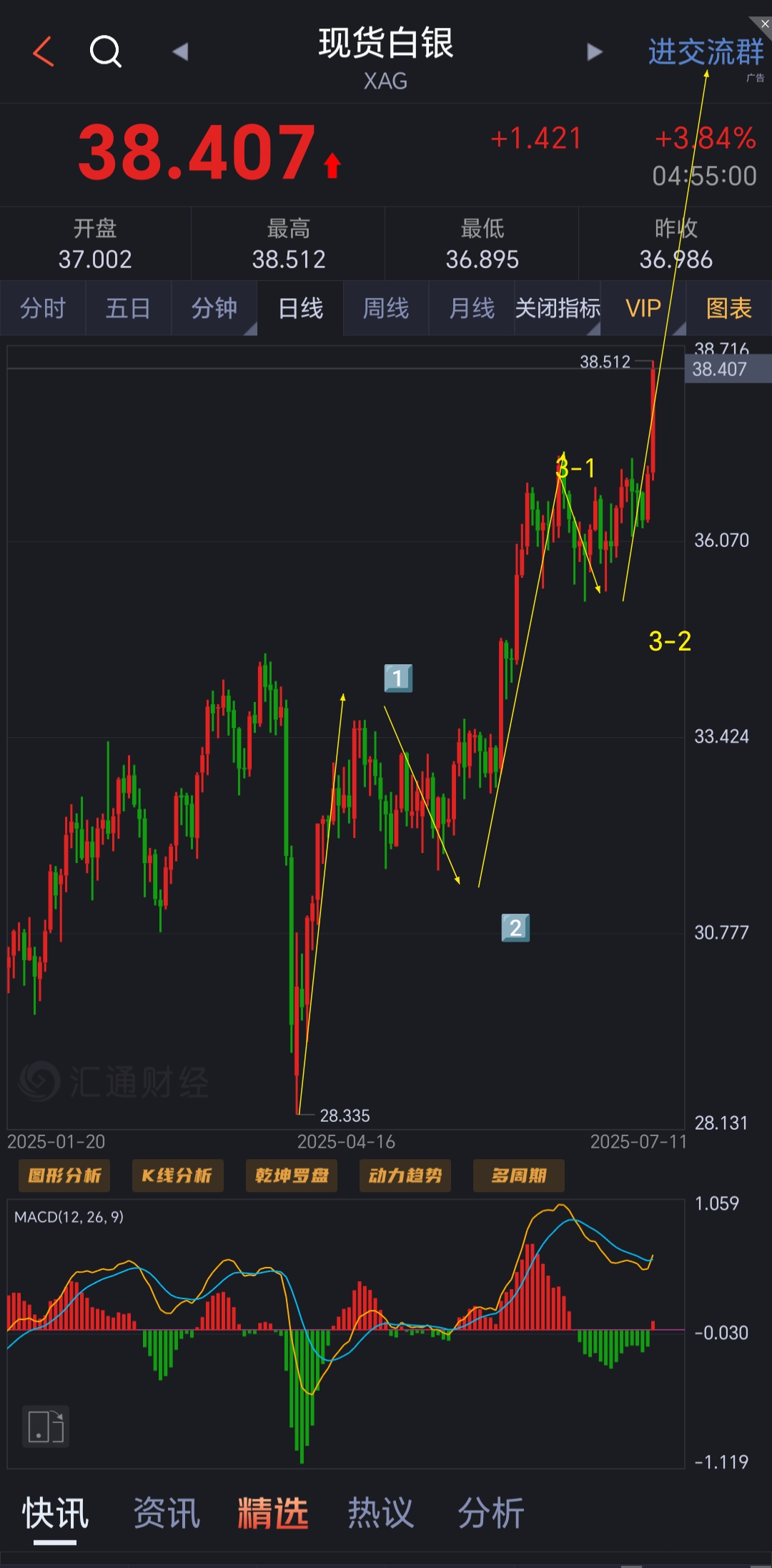Switch to the 热议 bottom tab
This screenshot has height=1568, width=772.
click(x=381, y=1513)
